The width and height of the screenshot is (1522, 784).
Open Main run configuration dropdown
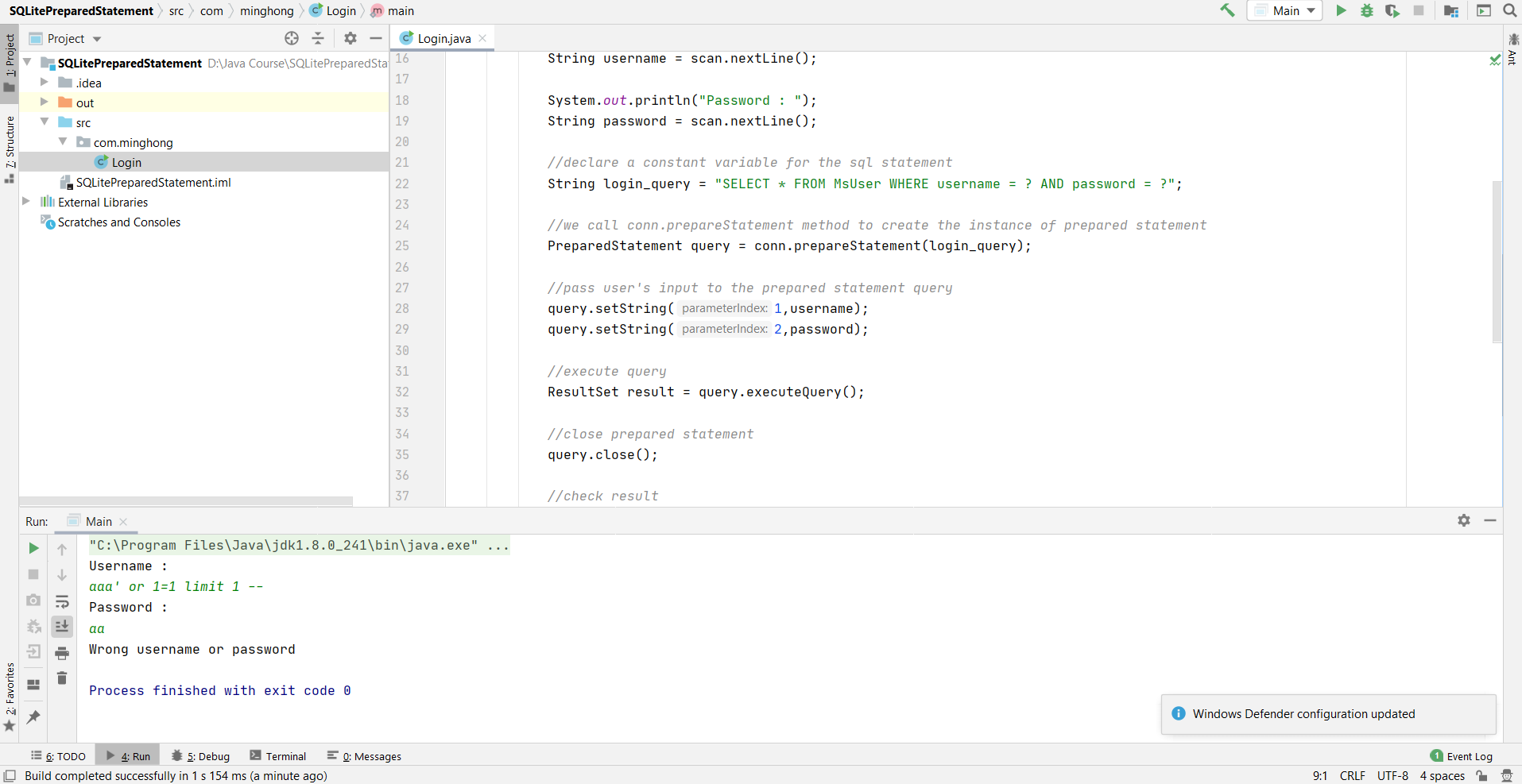(1284, 10)
